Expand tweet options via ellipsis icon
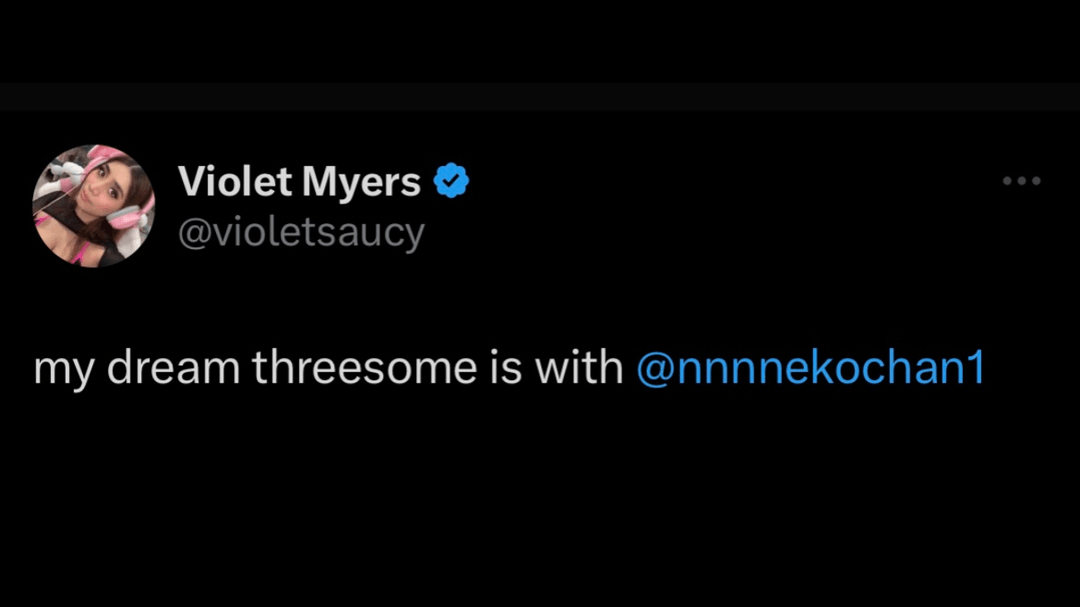This screenshot has width=1080, height=607. [x=1022, y=181]
